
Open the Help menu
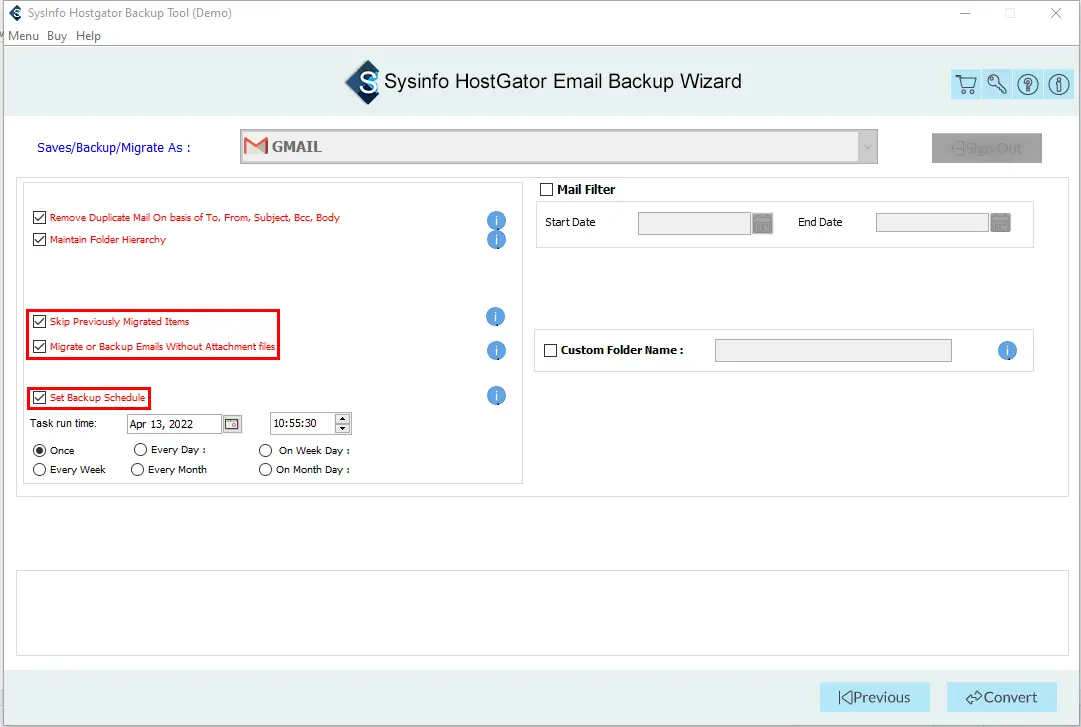pyautogui.click(x=88, y=36)
